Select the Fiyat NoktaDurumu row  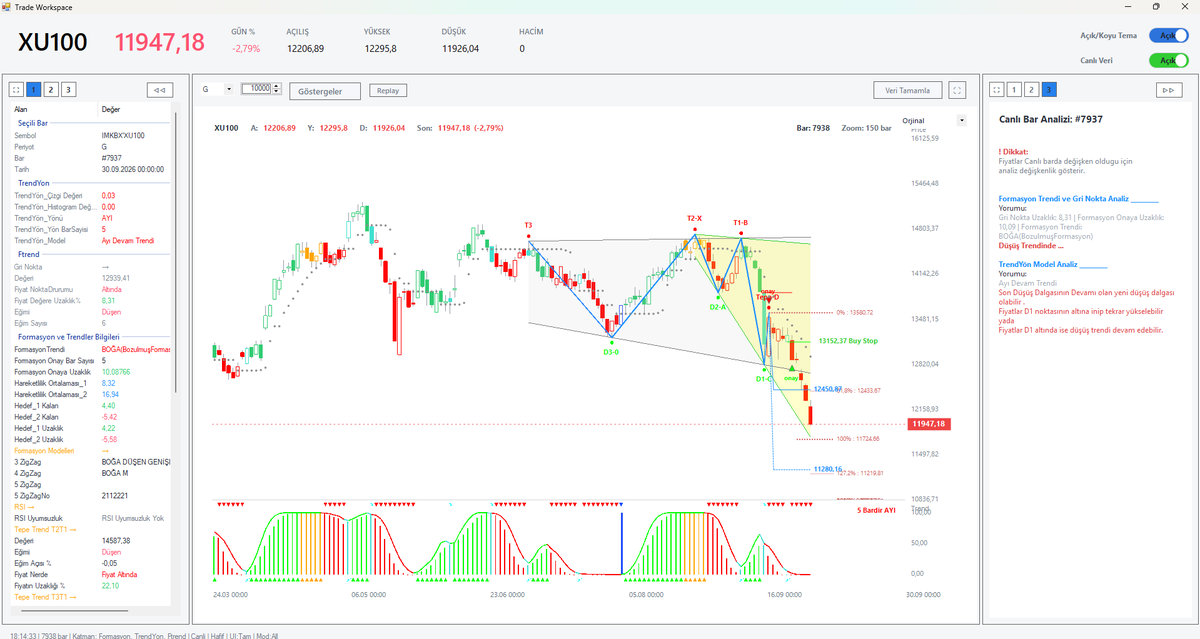click(91, 289)
